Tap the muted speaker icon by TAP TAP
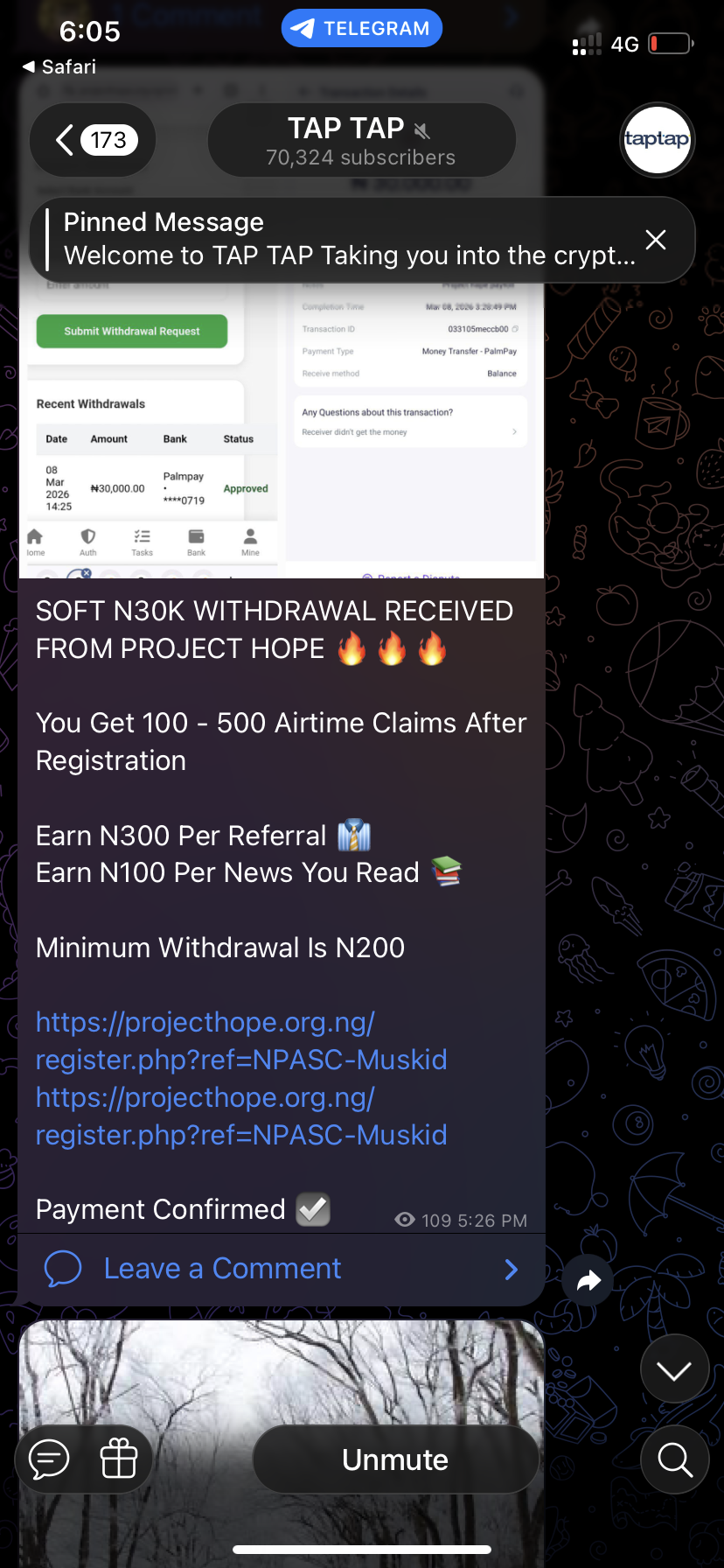724x1568 pixels. [422, 131]
